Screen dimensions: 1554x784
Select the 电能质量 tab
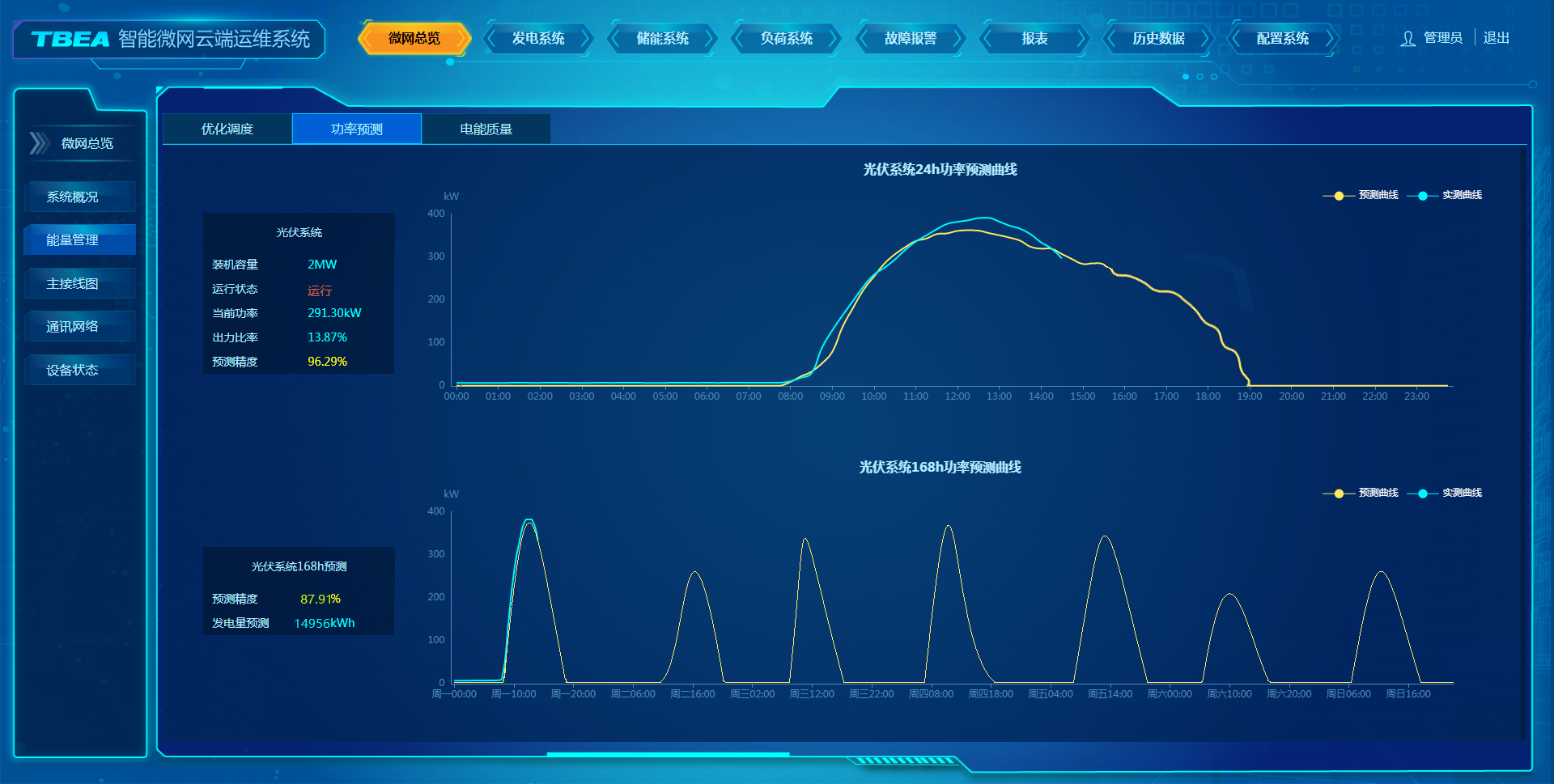pos(486,129)
